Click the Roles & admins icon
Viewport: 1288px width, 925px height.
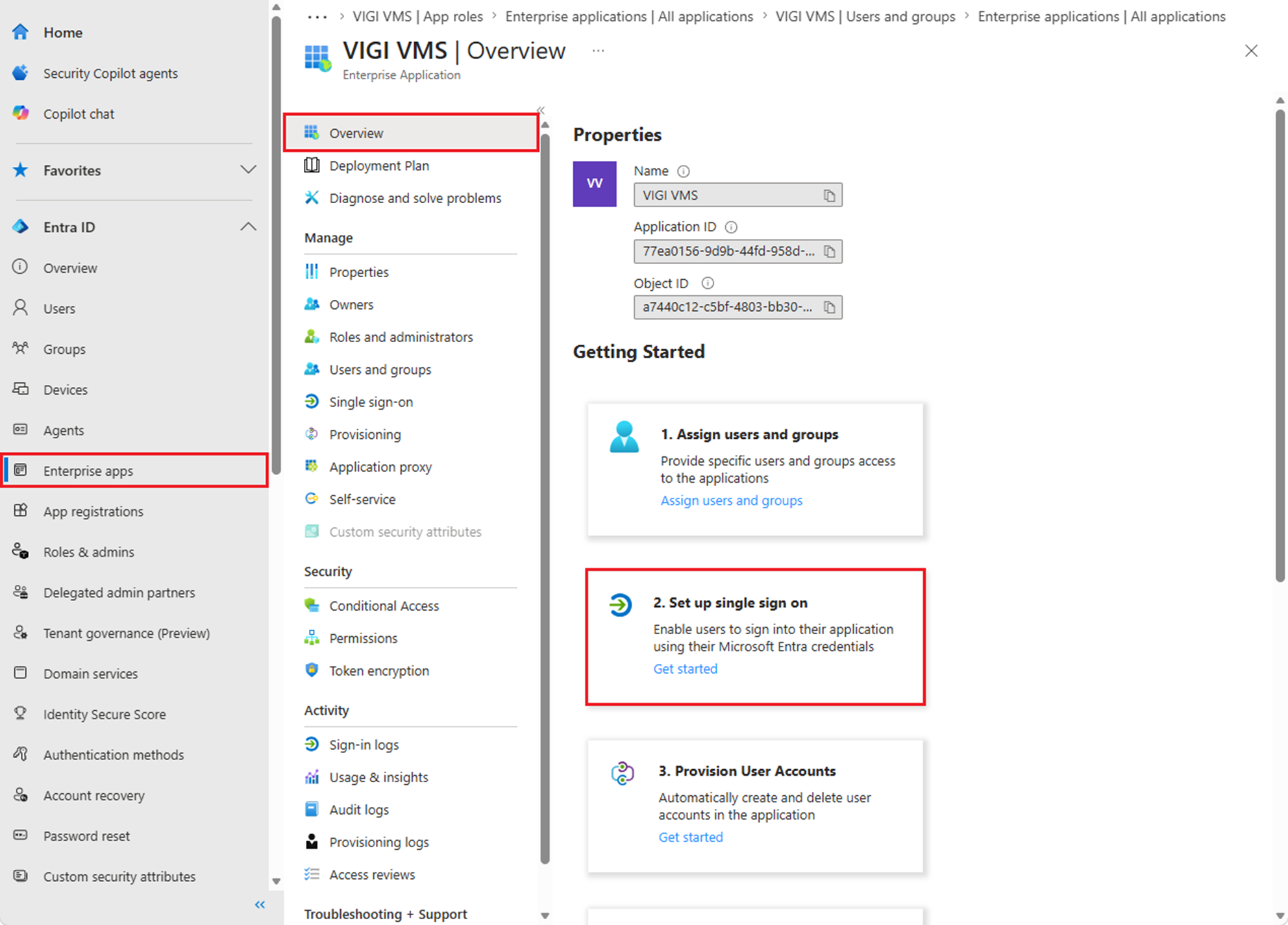point(21,552)
